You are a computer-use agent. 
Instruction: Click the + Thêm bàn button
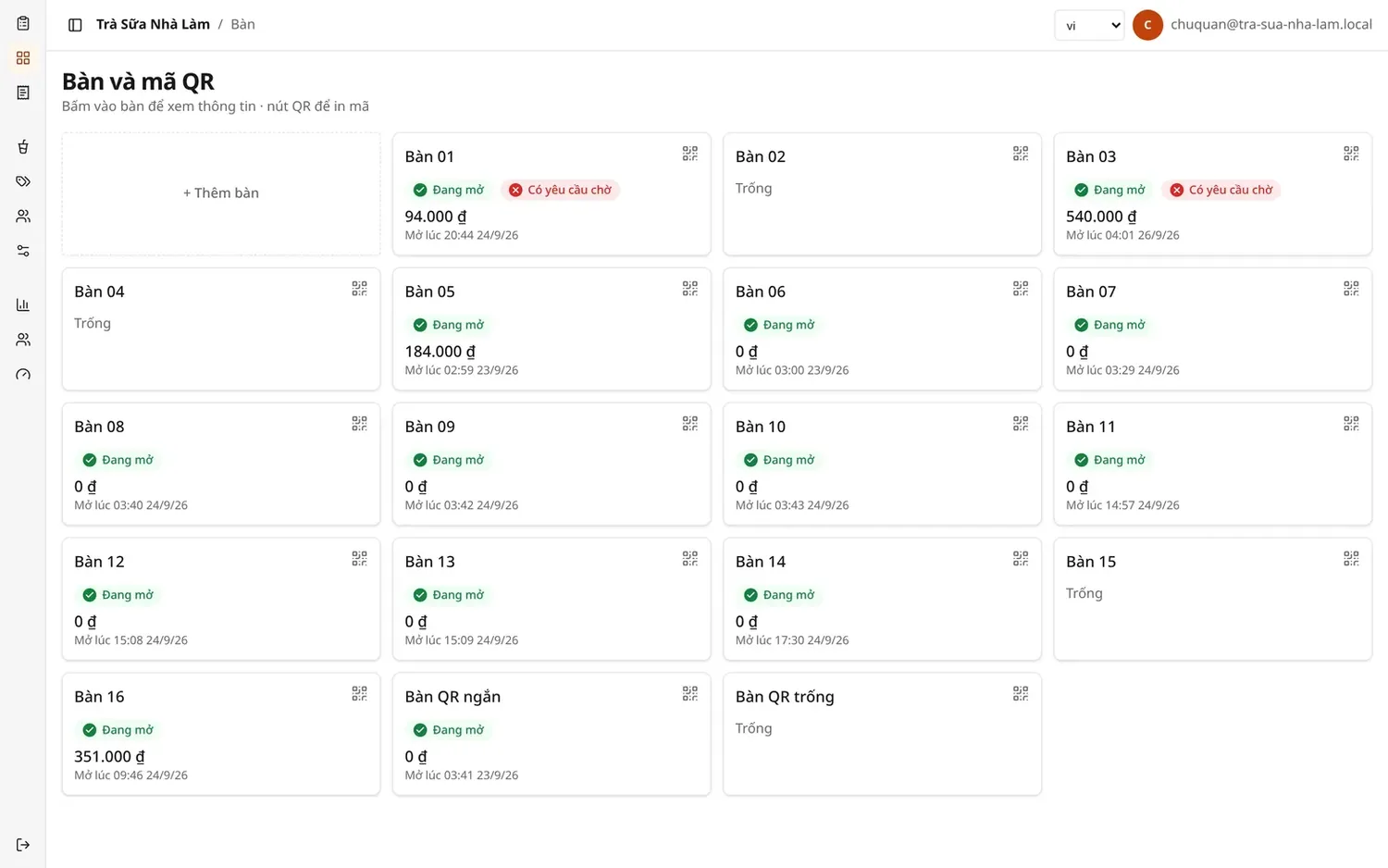click(x=221, y=193)
